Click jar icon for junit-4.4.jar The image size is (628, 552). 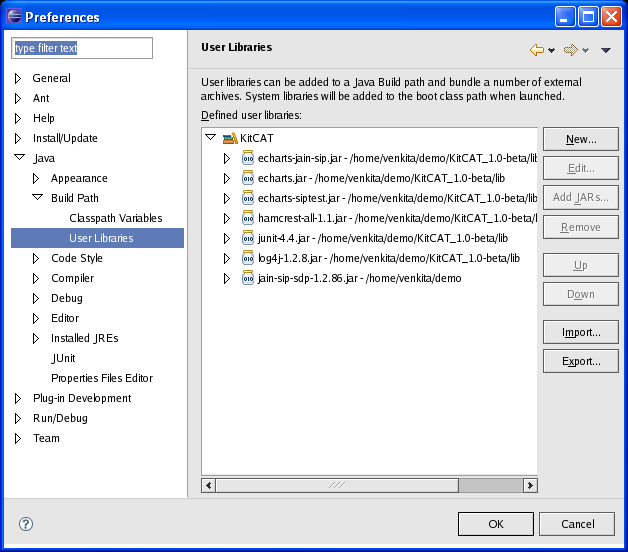248,238
